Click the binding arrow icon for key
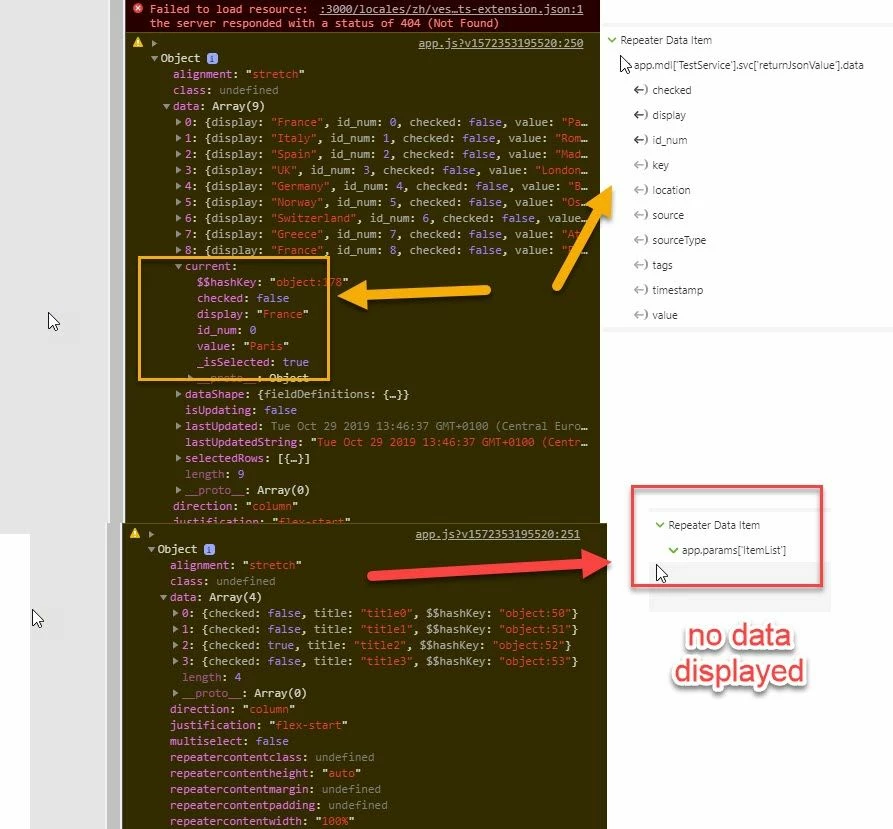893x829 pixels. pos(641,165)
